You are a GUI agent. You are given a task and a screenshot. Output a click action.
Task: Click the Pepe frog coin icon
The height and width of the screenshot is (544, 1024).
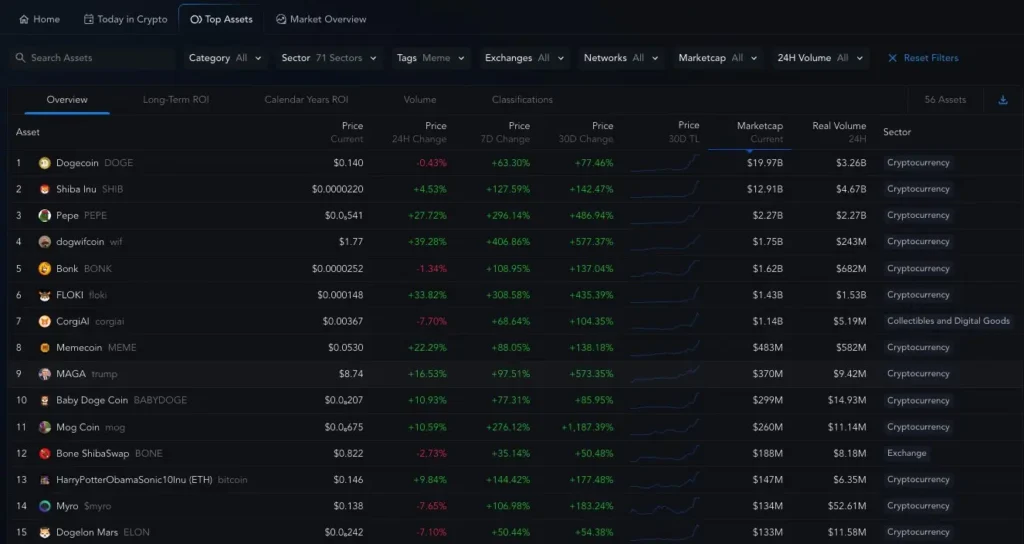[44, 215]
